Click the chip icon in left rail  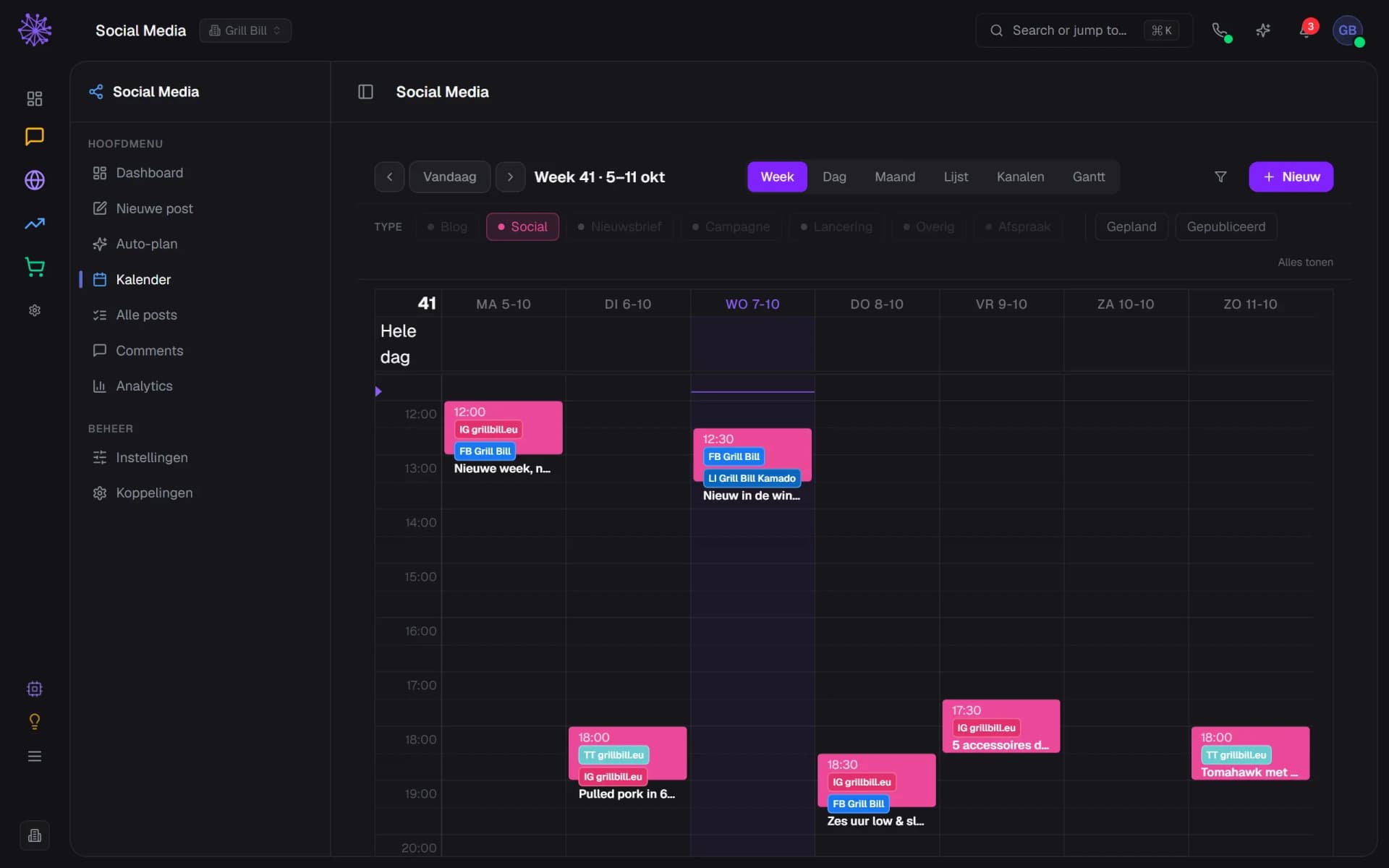35,689
